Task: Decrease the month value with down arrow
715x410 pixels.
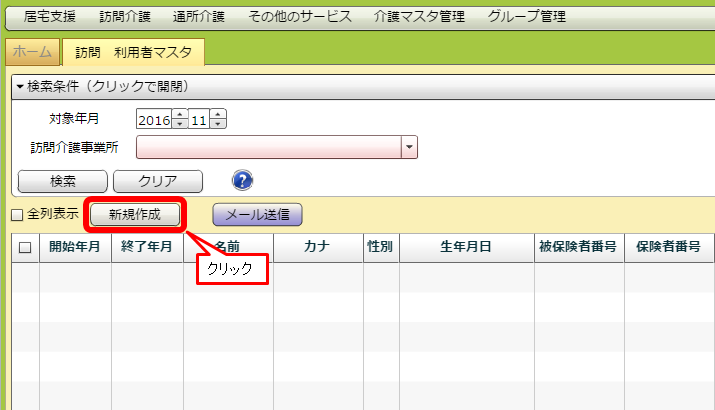Action: [x=218, y=124]
